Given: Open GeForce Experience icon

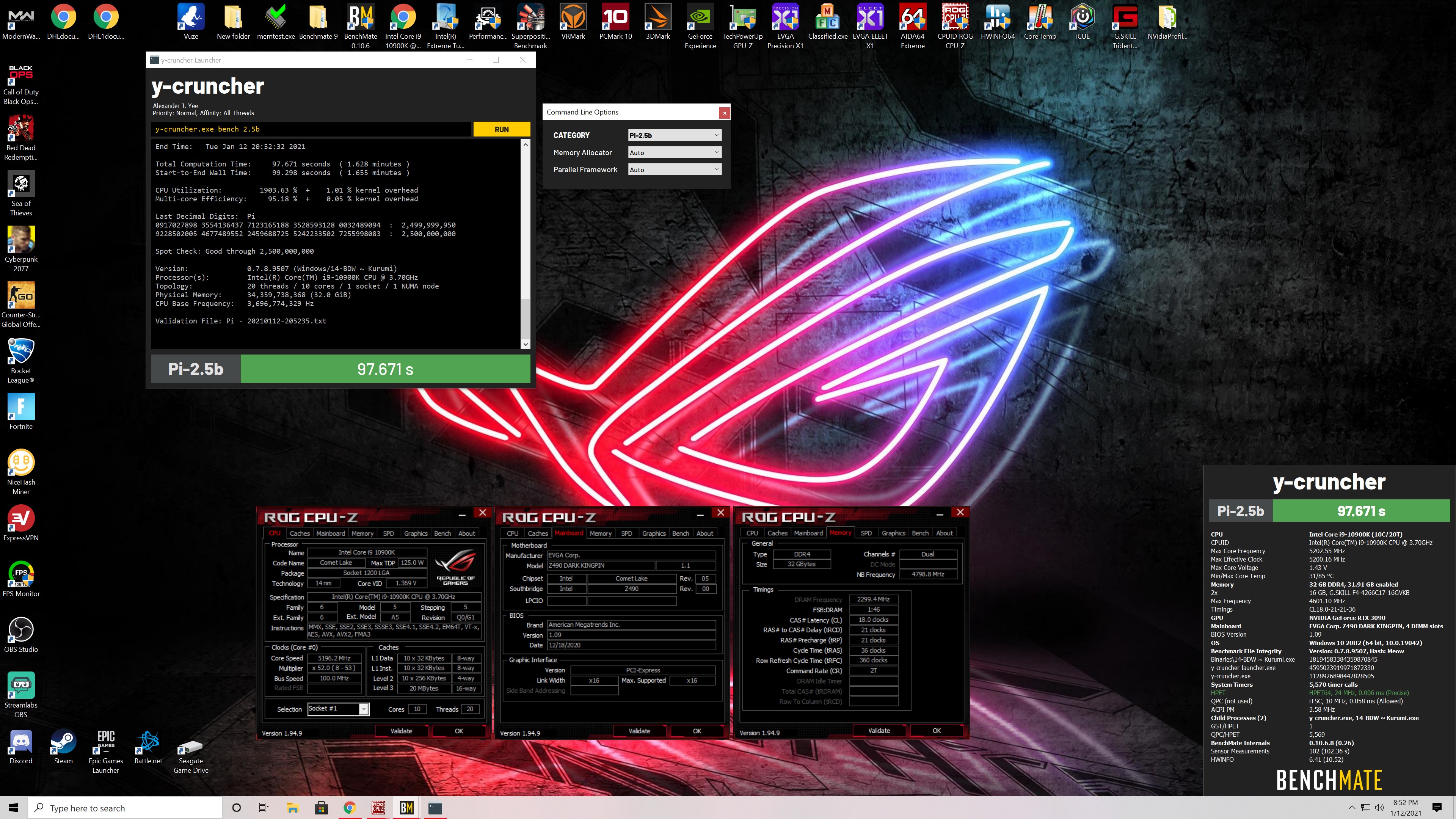Looking at the screenshot, I should point(700,25).
